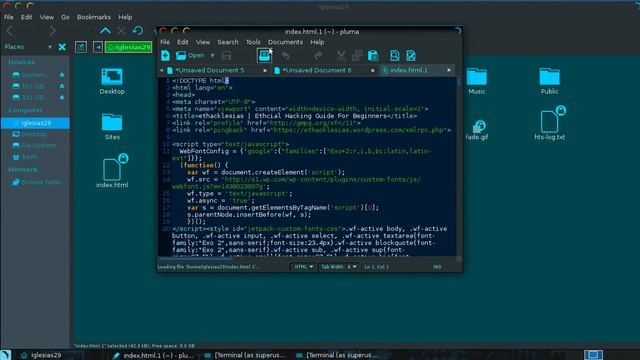Open file manager Bookmarks menu
640x360 pixels.
coord(93,17)
